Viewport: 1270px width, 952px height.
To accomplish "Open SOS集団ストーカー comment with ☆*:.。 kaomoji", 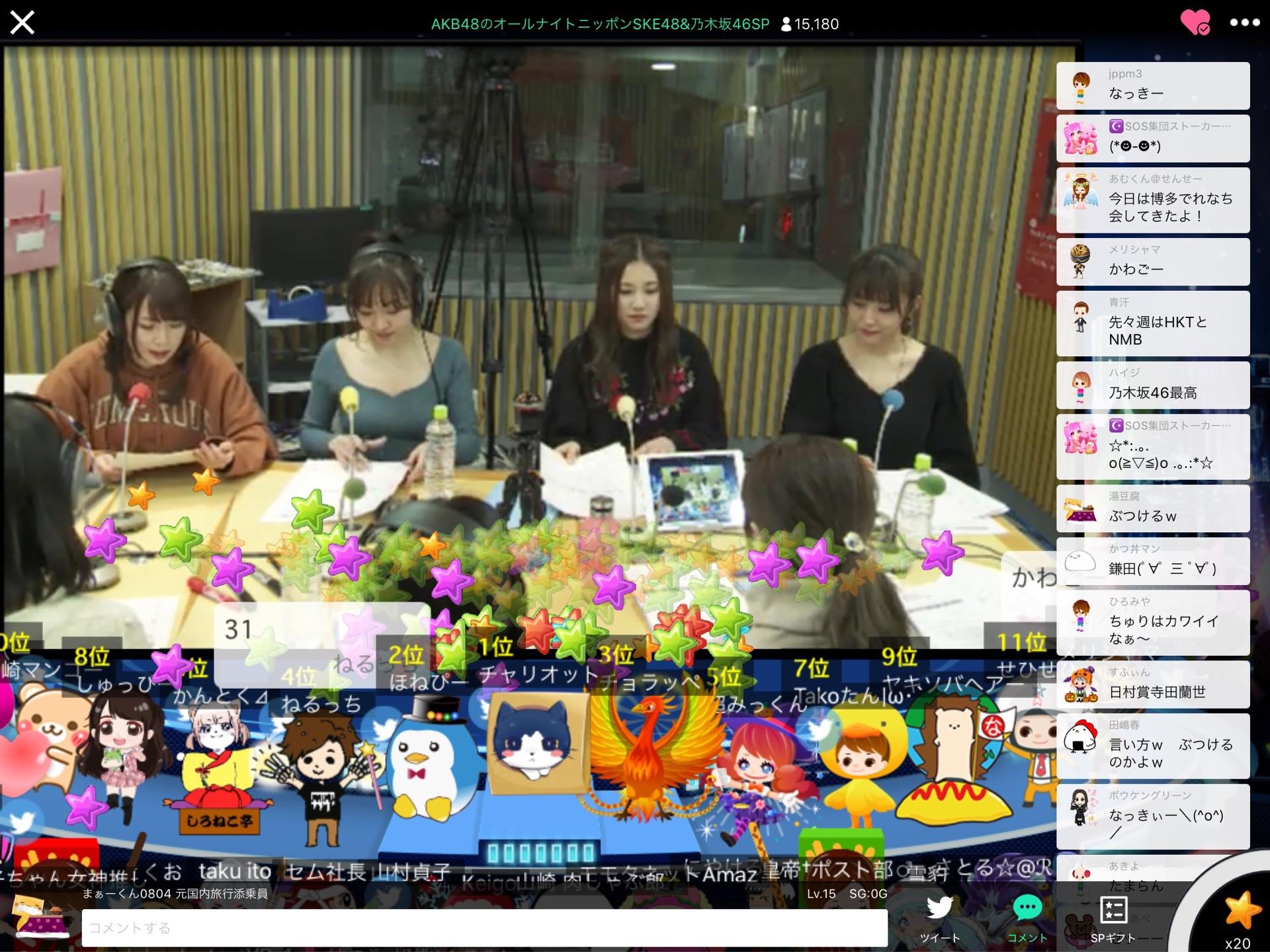I will (x=1153, y=446).
